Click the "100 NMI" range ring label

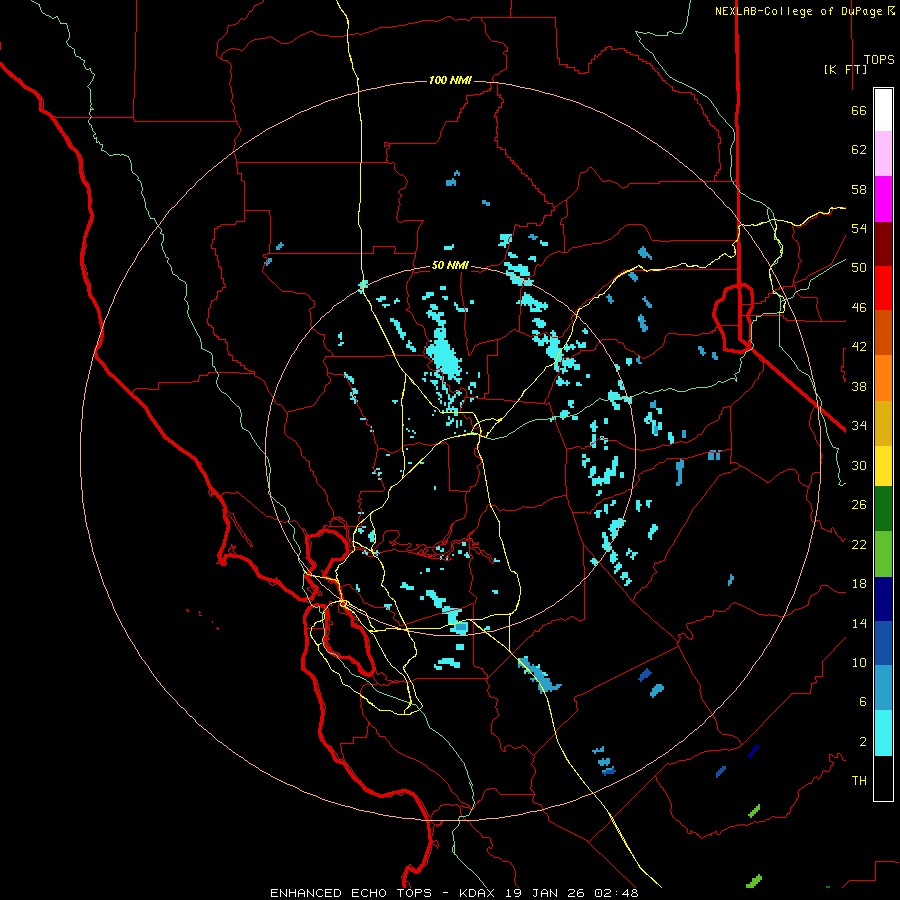[x=450, y=80]
